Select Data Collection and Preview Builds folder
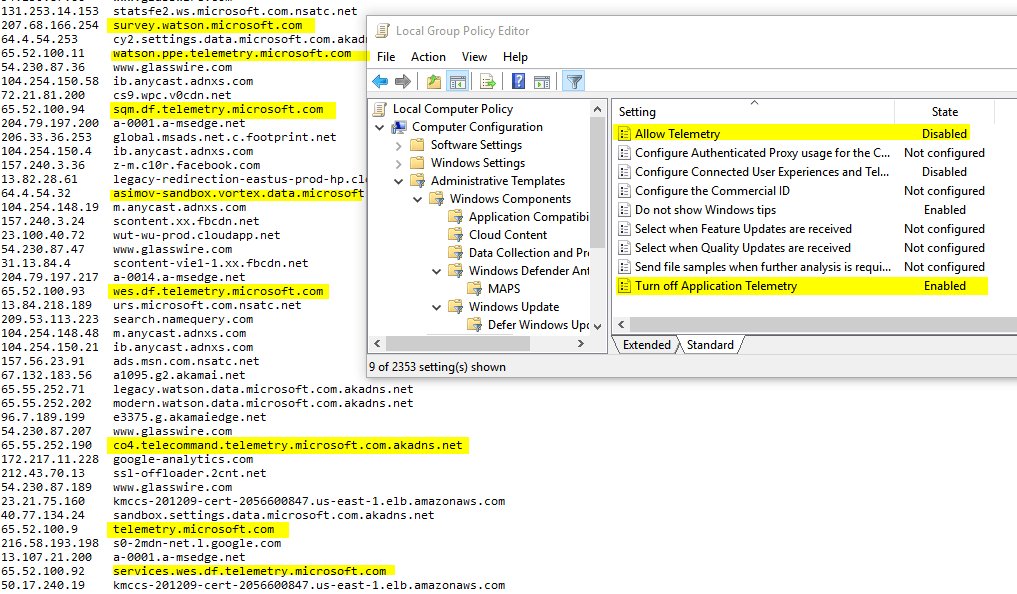 click(529, 253)
